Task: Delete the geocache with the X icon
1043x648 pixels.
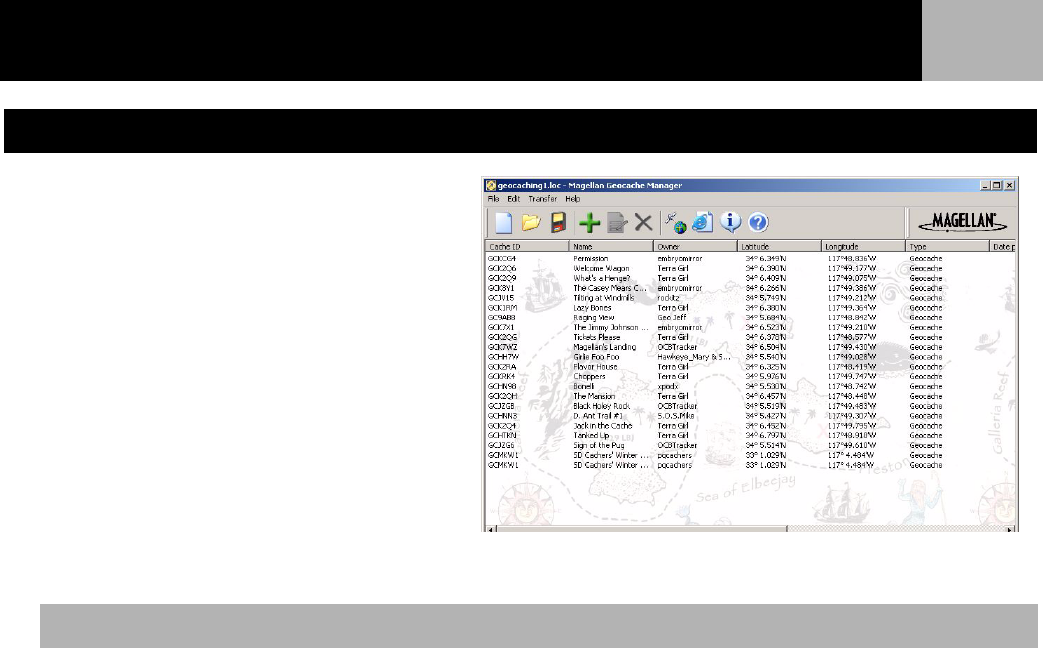Action: pos(643,222)
